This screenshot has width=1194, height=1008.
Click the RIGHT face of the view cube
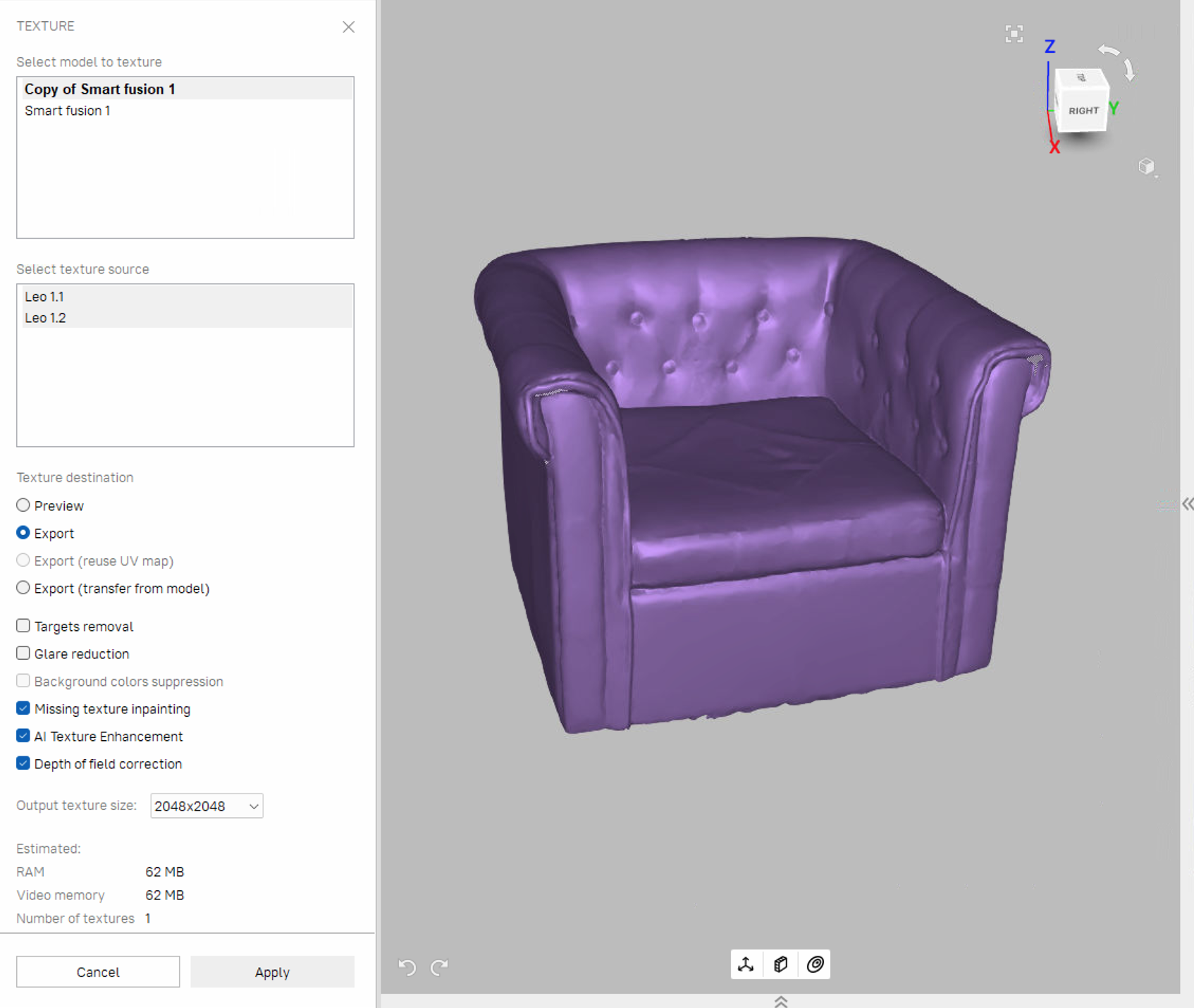(x=1083, y=111)
